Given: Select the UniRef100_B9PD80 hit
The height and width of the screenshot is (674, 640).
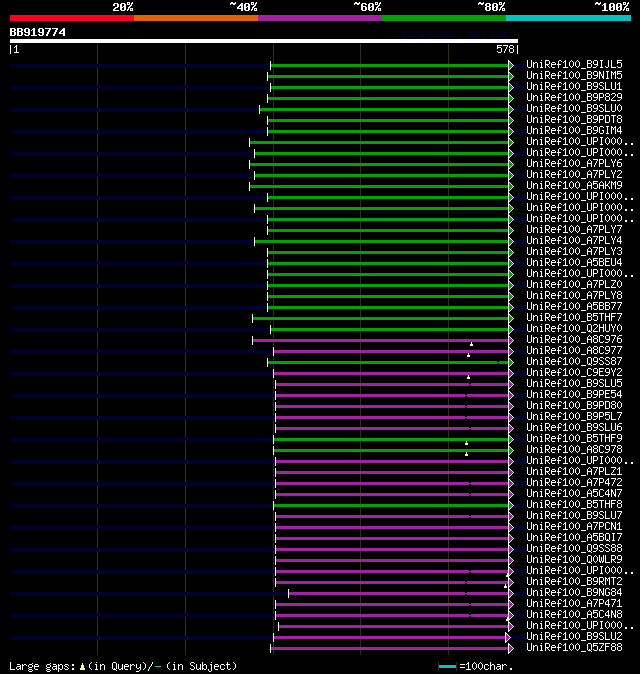Looking at the screenshot, I should tap(574, 406).
